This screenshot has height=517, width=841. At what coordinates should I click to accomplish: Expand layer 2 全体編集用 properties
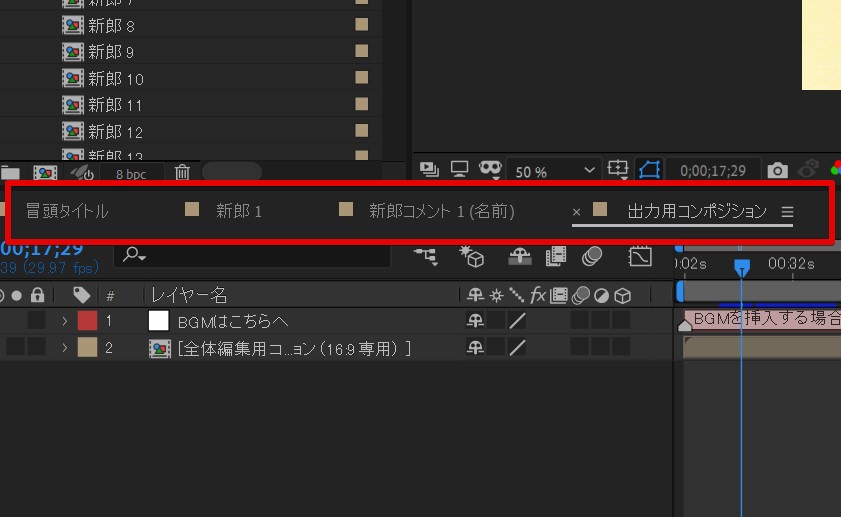(64, 348)
